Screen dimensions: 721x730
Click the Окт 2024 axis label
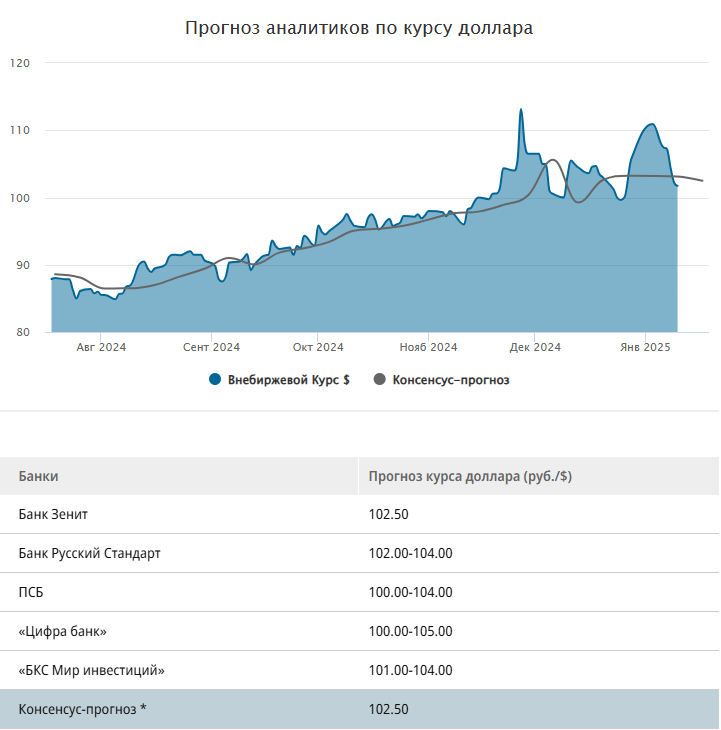point(318,347)
